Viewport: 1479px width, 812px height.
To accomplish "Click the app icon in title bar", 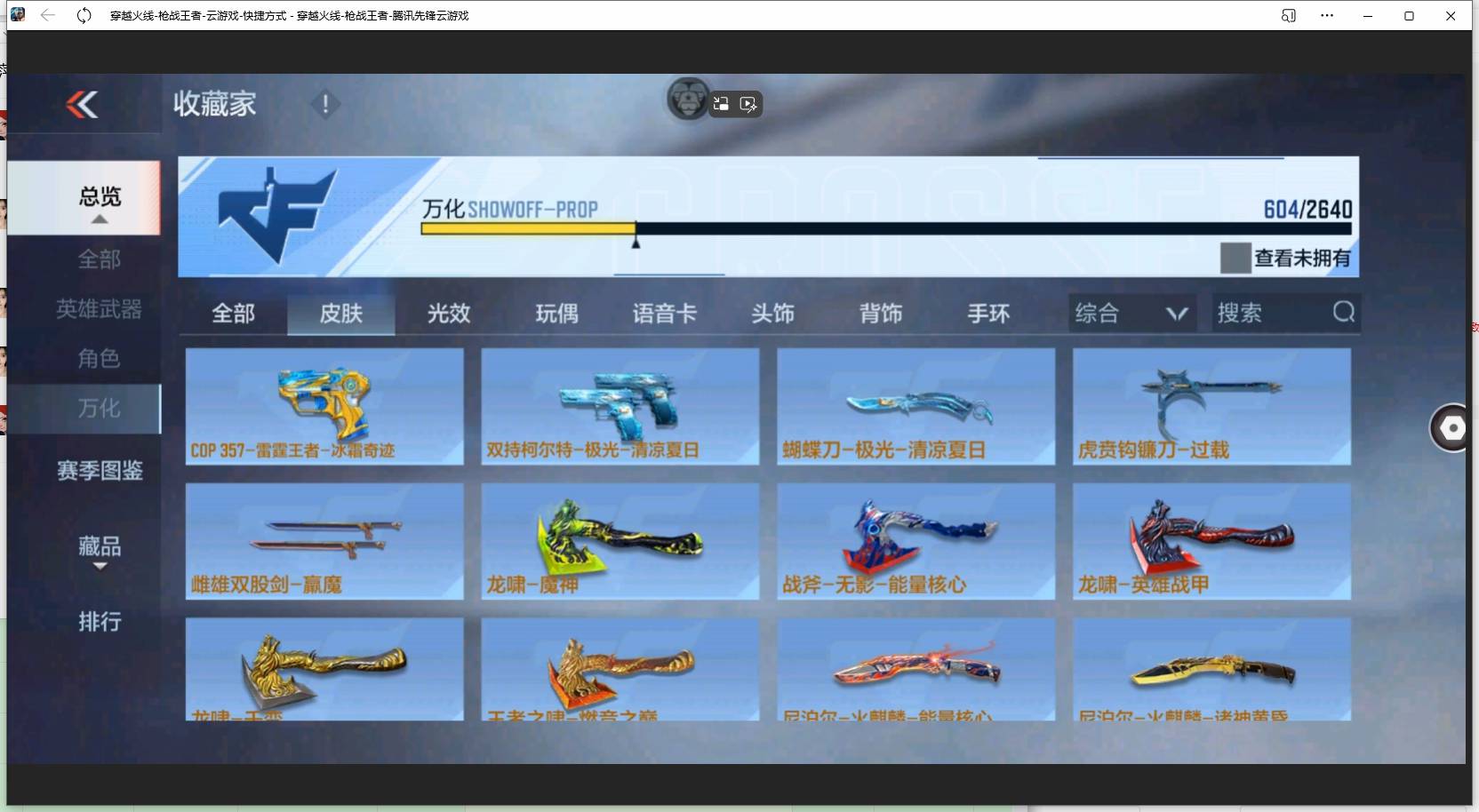I will pyautogui.click(x=17, y=15).
